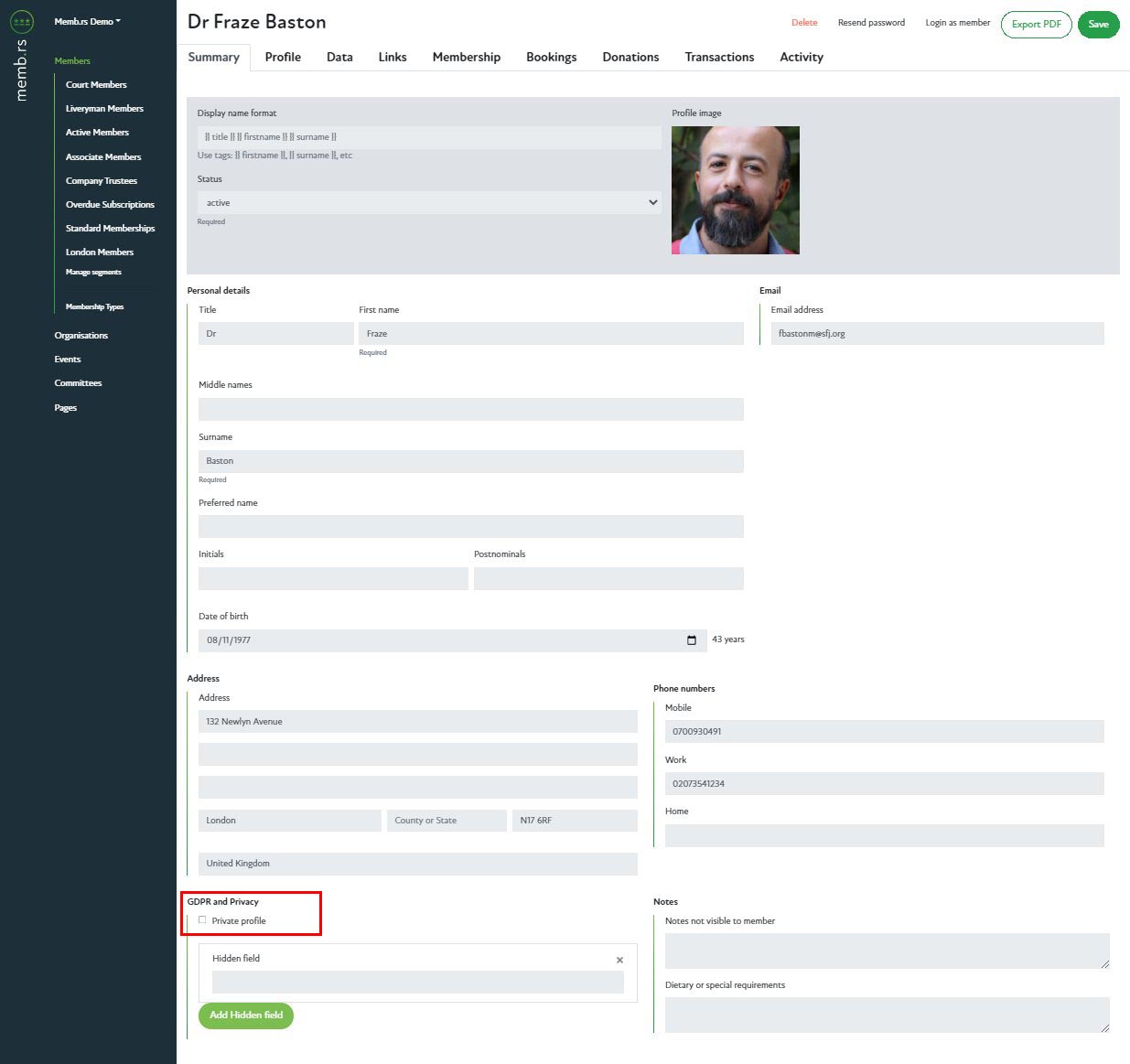Switch to the Membership tab
Image resolution: width=1130 pixels, height=1064 pixels.
(466, 57)
